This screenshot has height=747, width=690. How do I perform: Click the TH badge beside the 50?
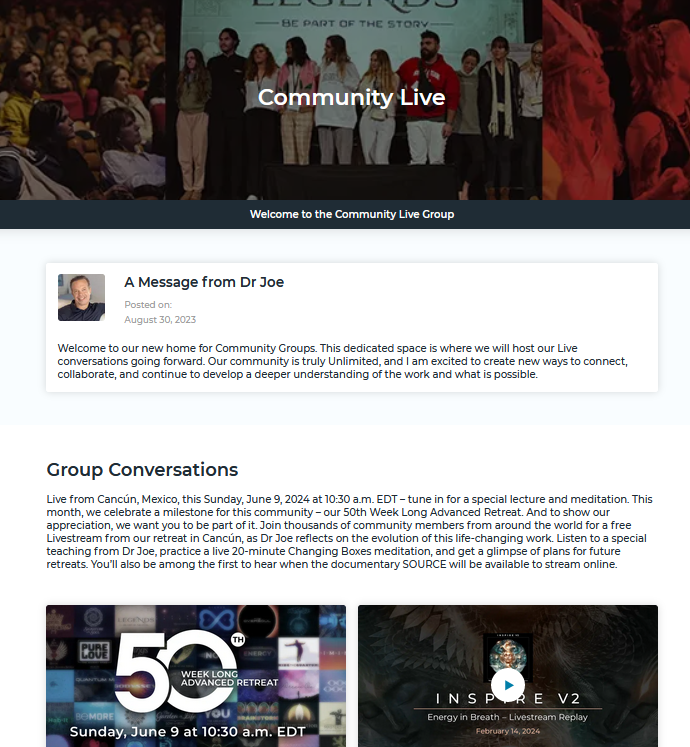(238, 640)
